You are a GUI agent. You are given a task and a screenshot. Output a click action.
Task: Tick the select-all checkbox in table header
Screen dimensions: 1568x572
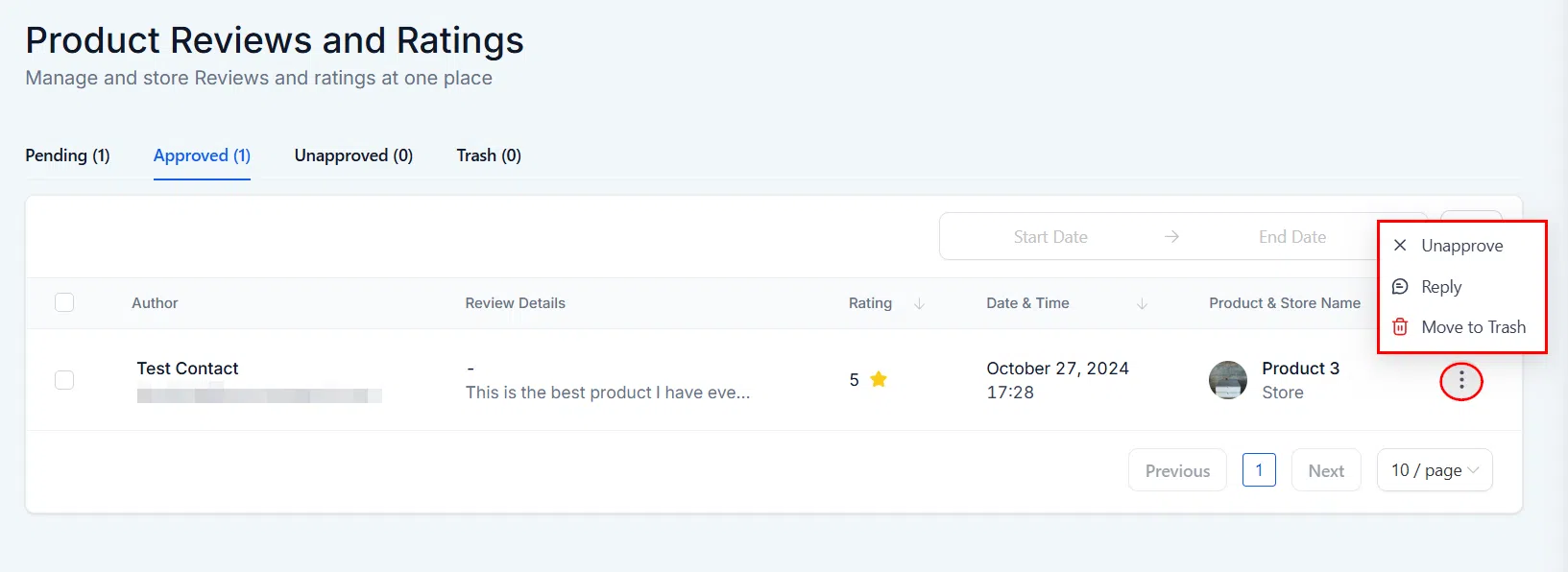[x=64, y=302]
